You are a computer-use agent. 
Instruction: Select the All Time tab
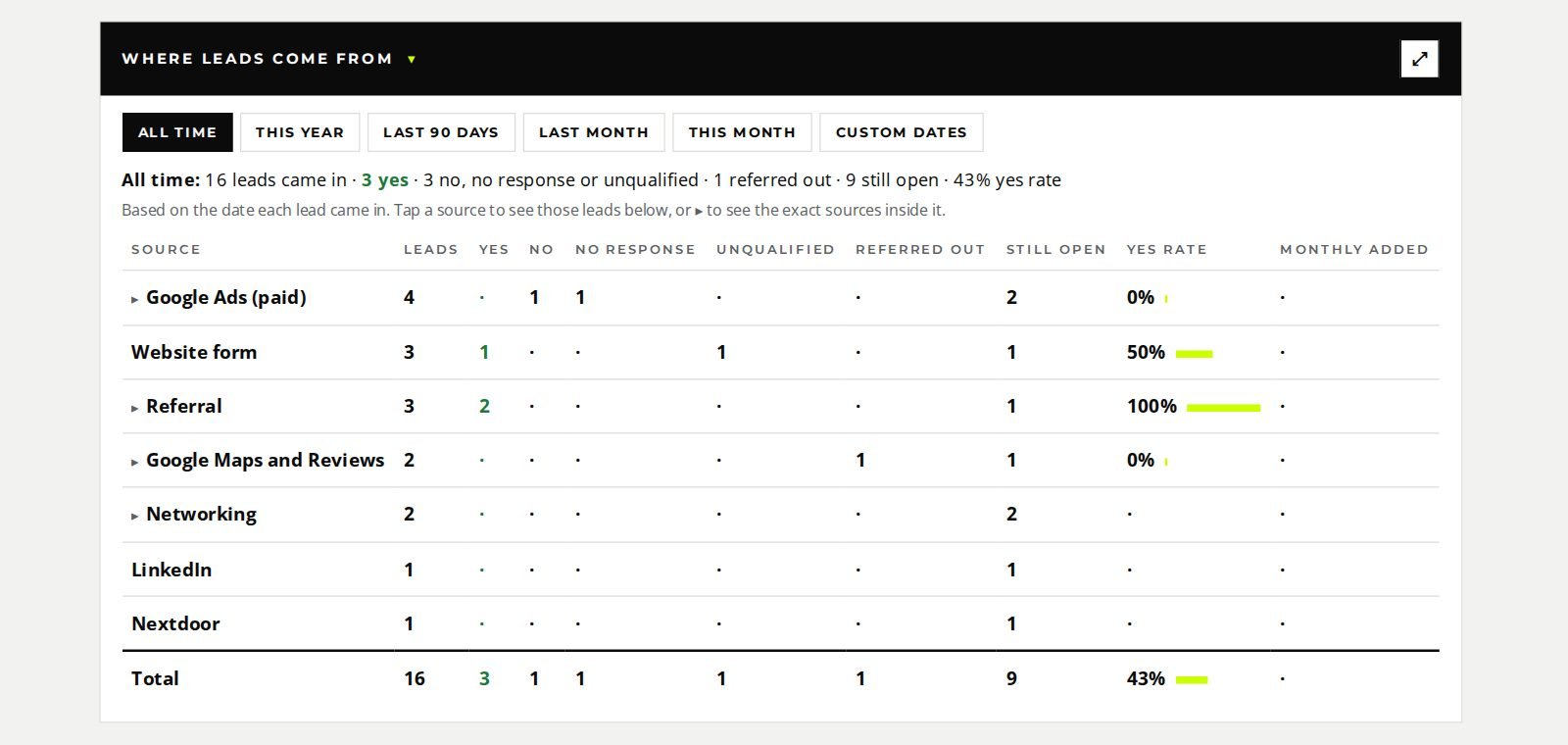click(x=177, y=132)
